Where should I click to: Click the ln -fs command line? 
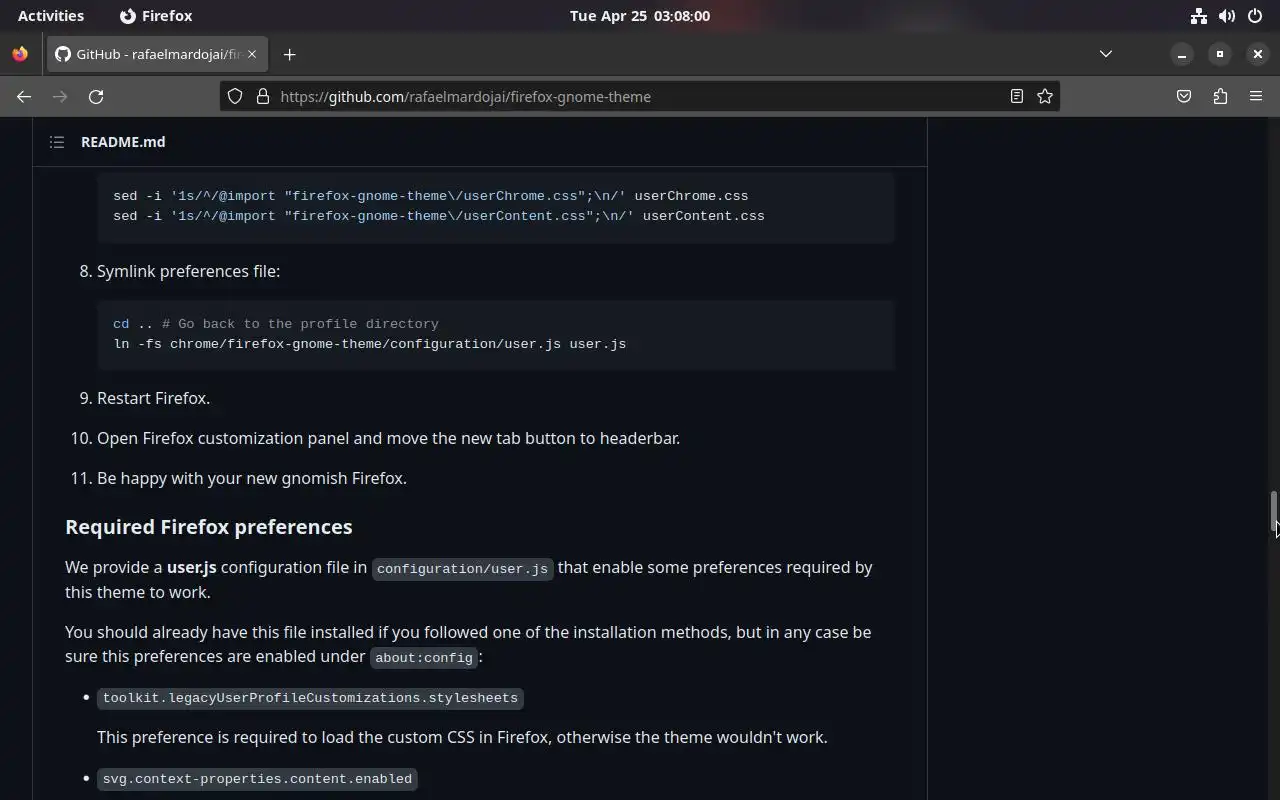[x=369, y=344]
